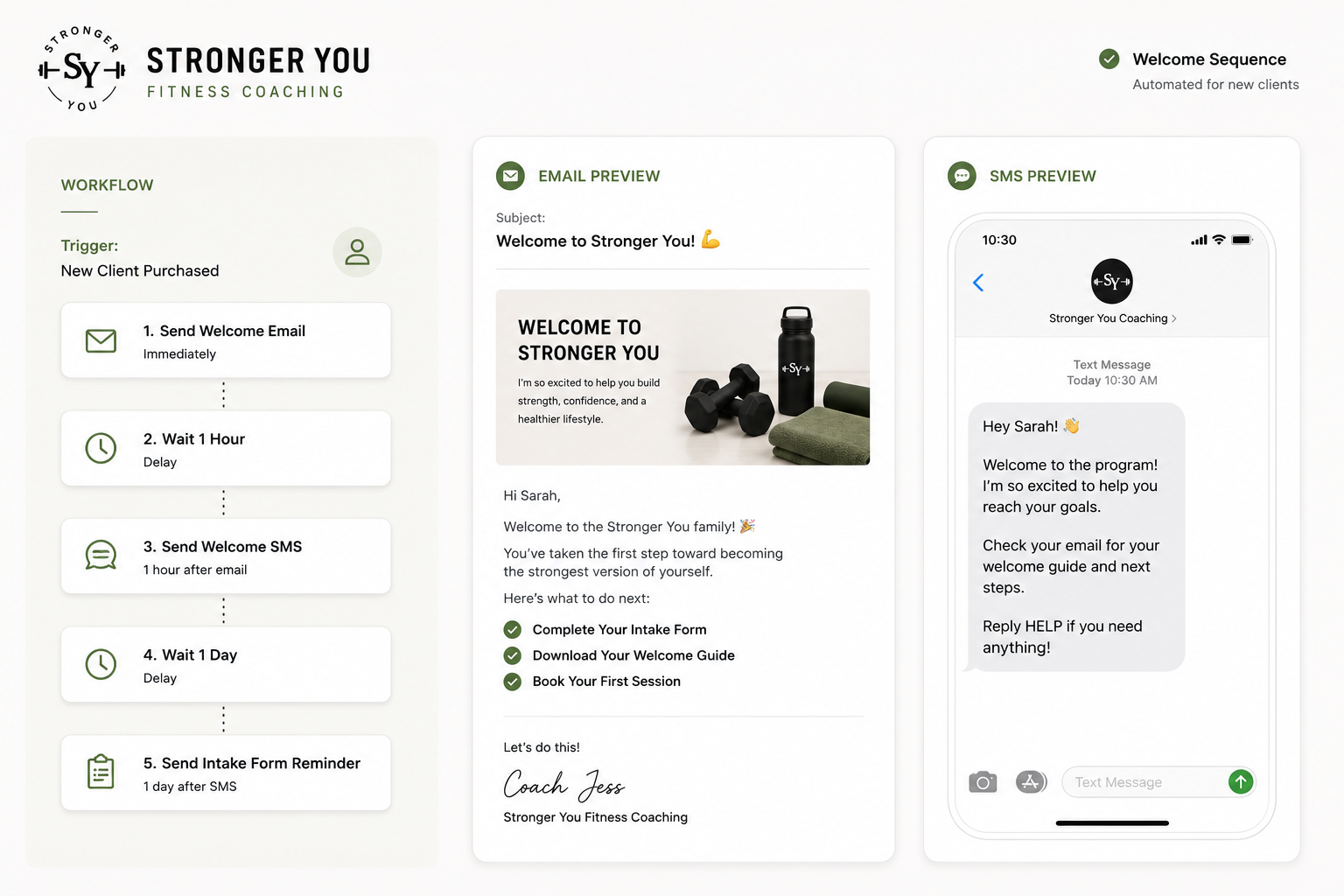Click checkmark beside Complete Your Intake Form
The height and width of the screenshot is (896, 1344).
(x=513, y=630)
